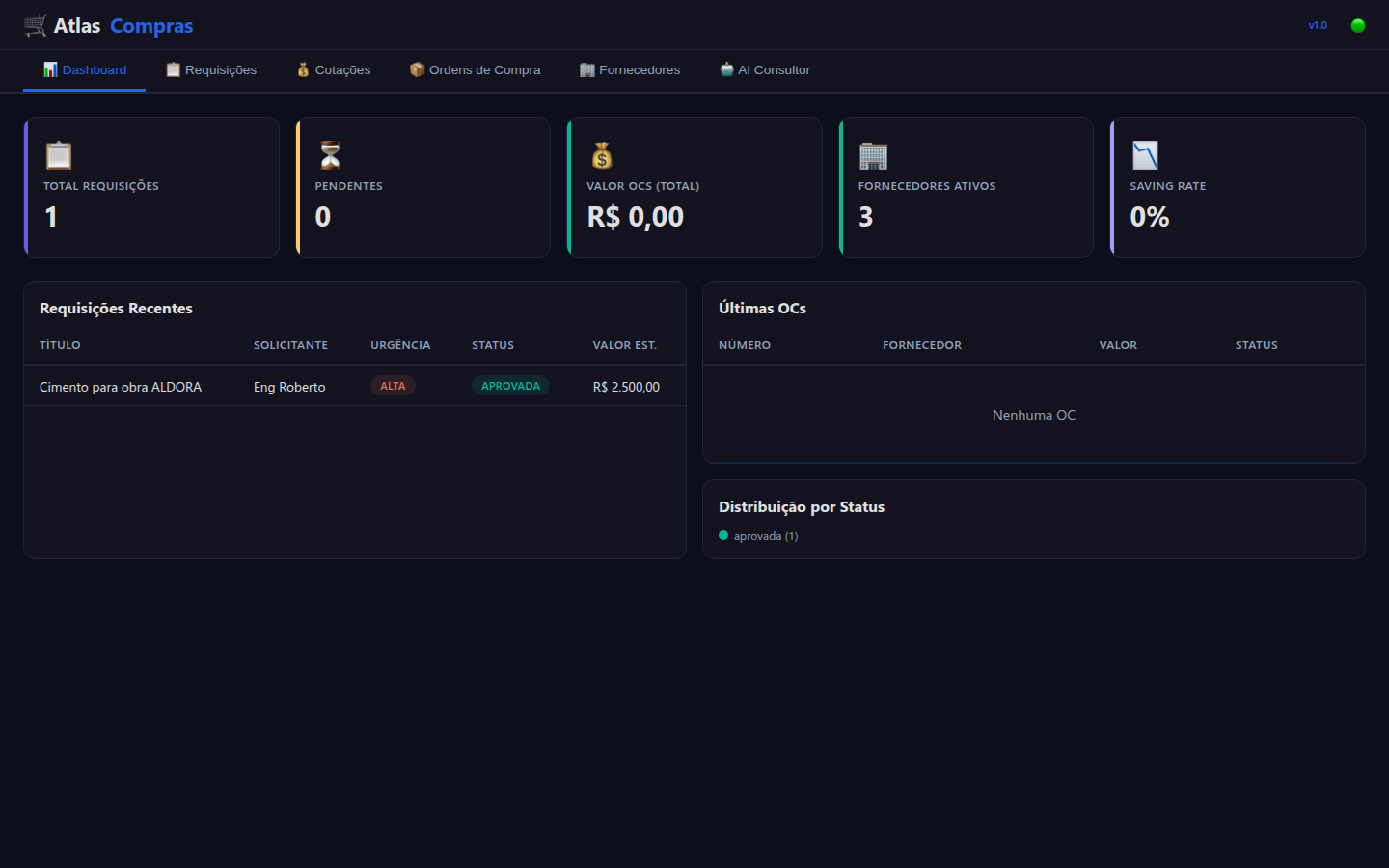
Task: Switch to the Requisições tab
Action: tap(211, 70)
